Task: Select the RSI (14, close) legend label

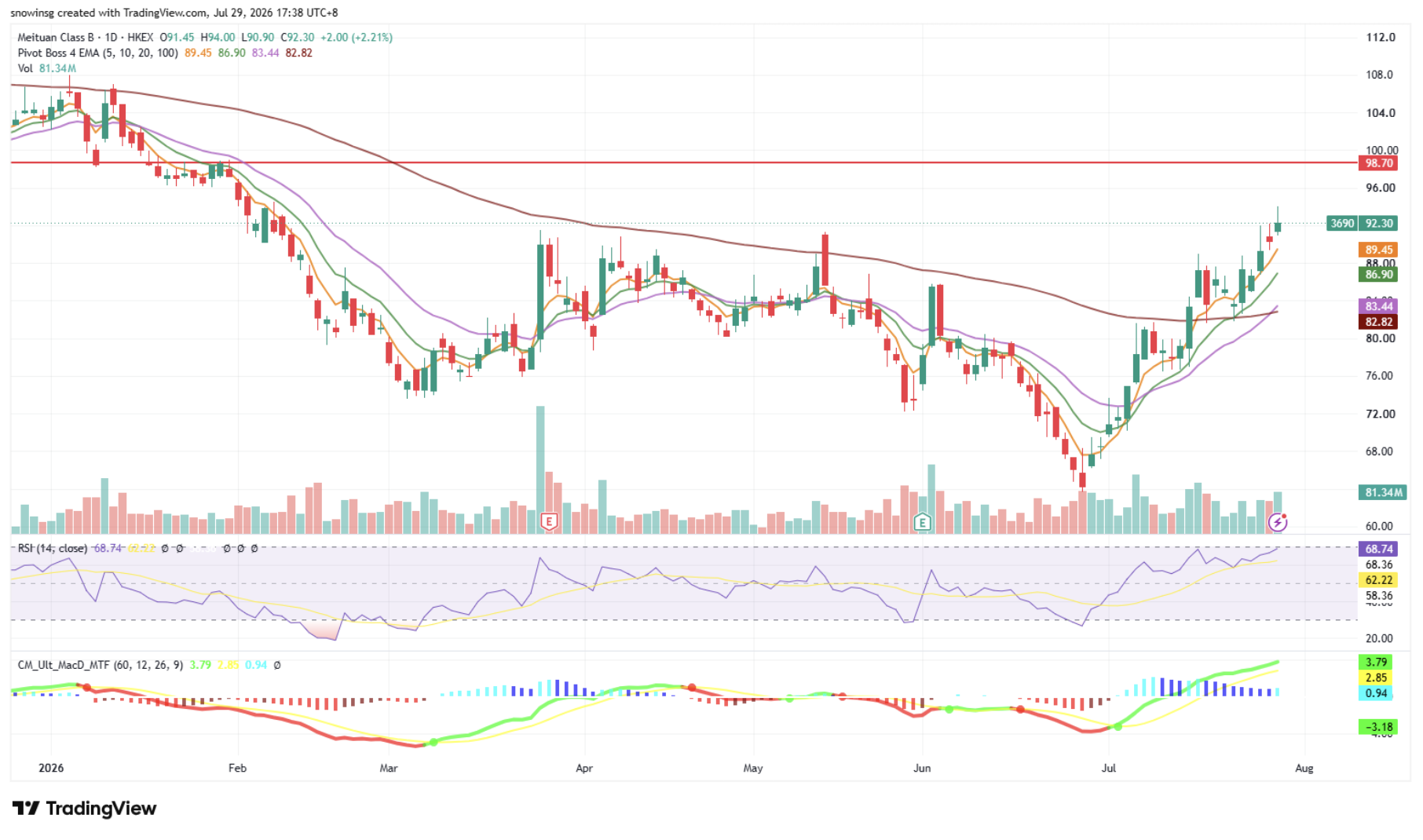Action: pyautogui.click(x=53, y=548)
